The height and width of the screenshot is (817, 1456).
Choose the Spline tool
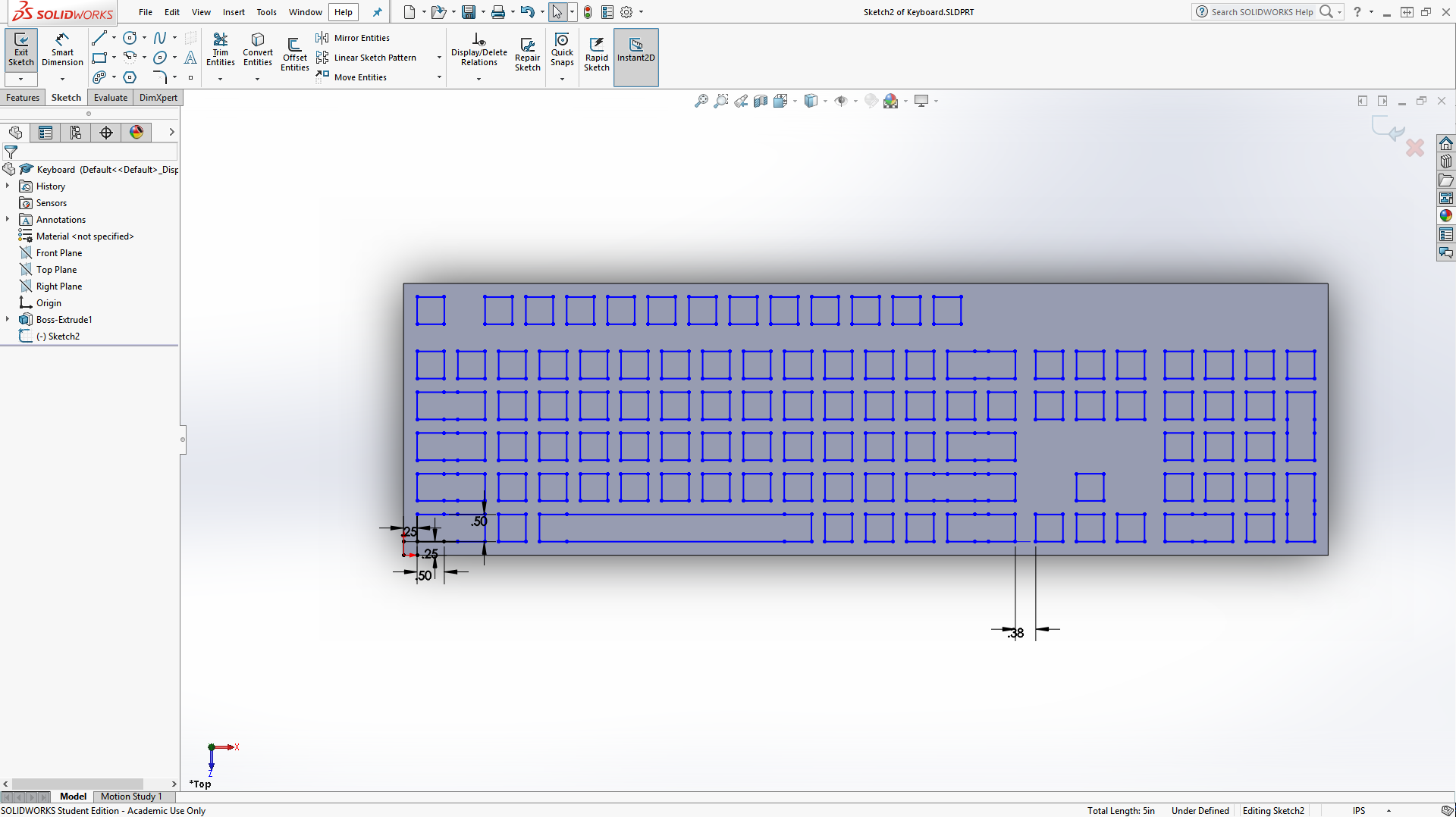coord(160,38)
